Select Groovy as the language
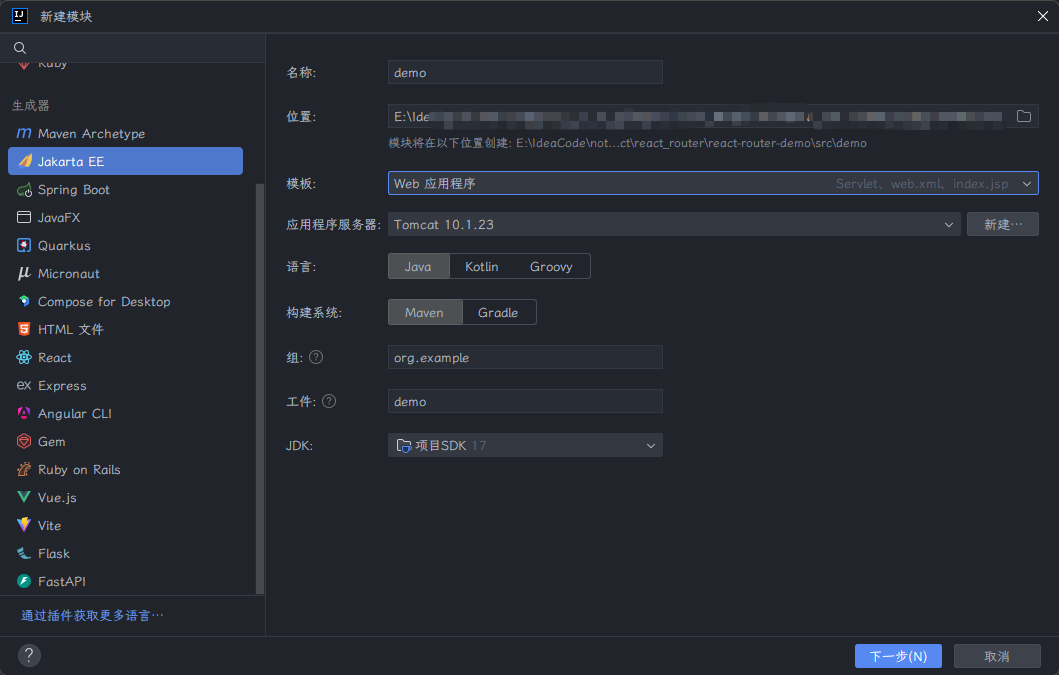 coord(551,266)
